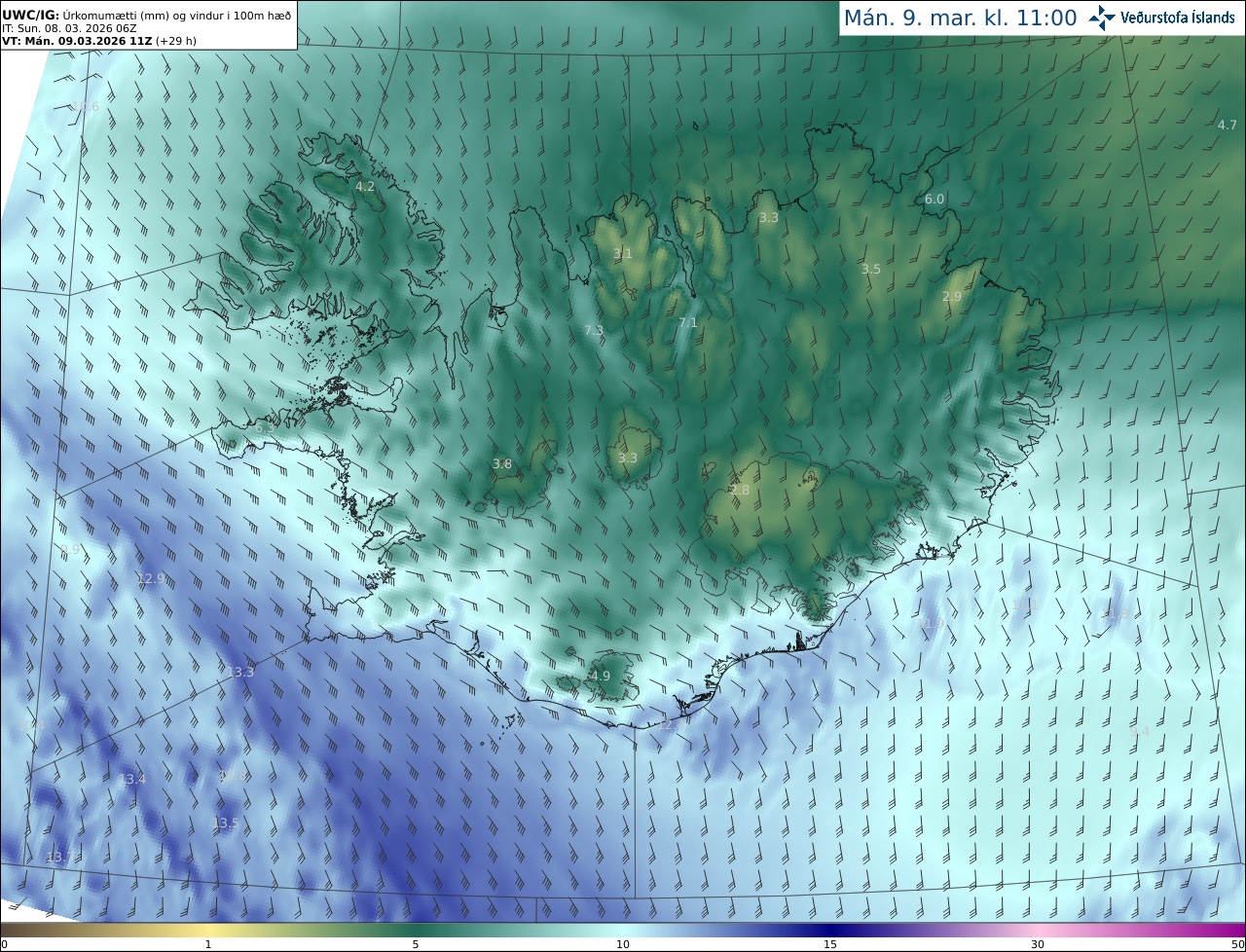Click the 4.2 value over the Westfjords

[x=365, y=185]
